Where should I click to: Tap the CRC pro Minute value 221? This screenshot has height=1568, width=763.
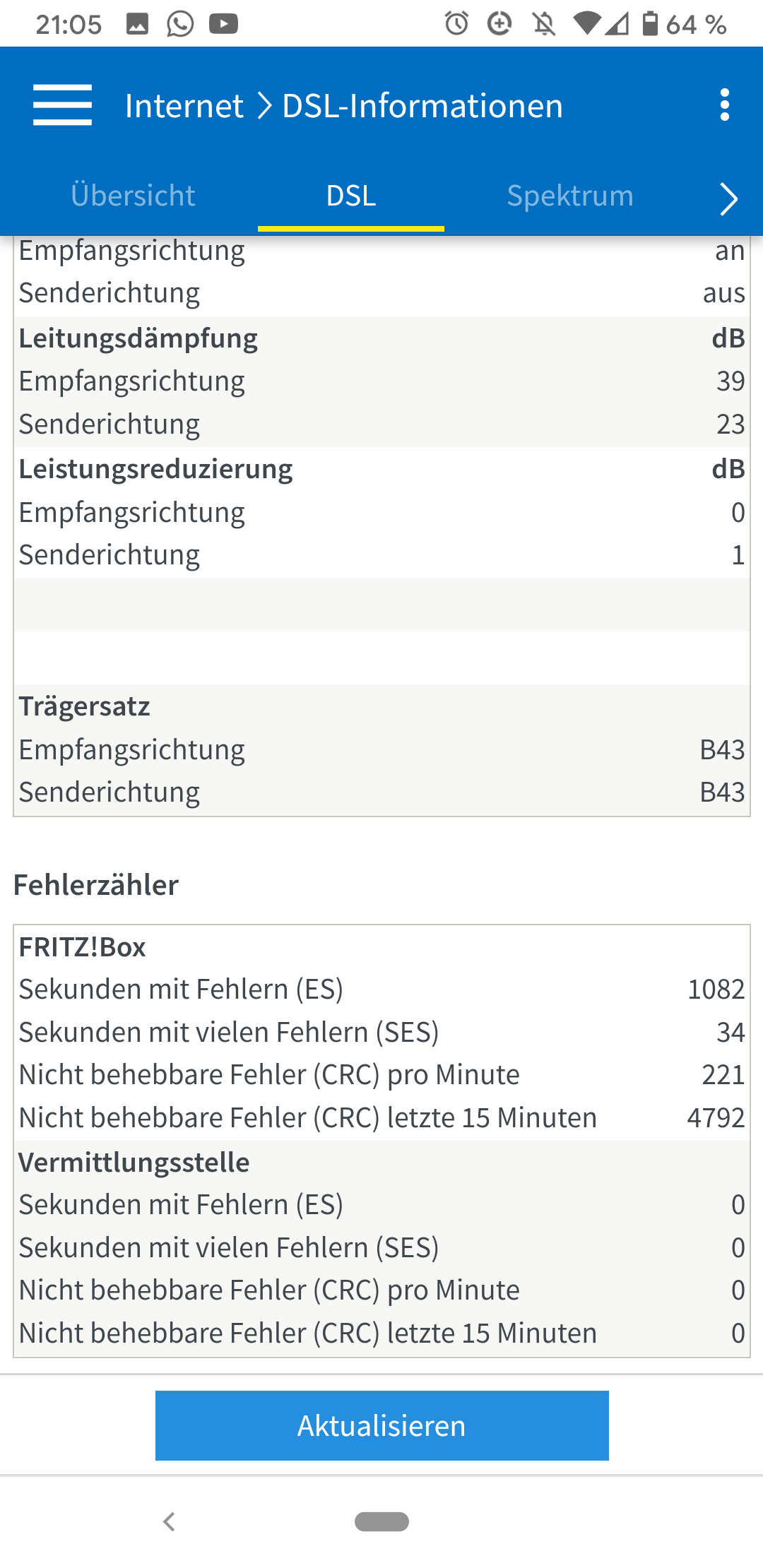723,1074
